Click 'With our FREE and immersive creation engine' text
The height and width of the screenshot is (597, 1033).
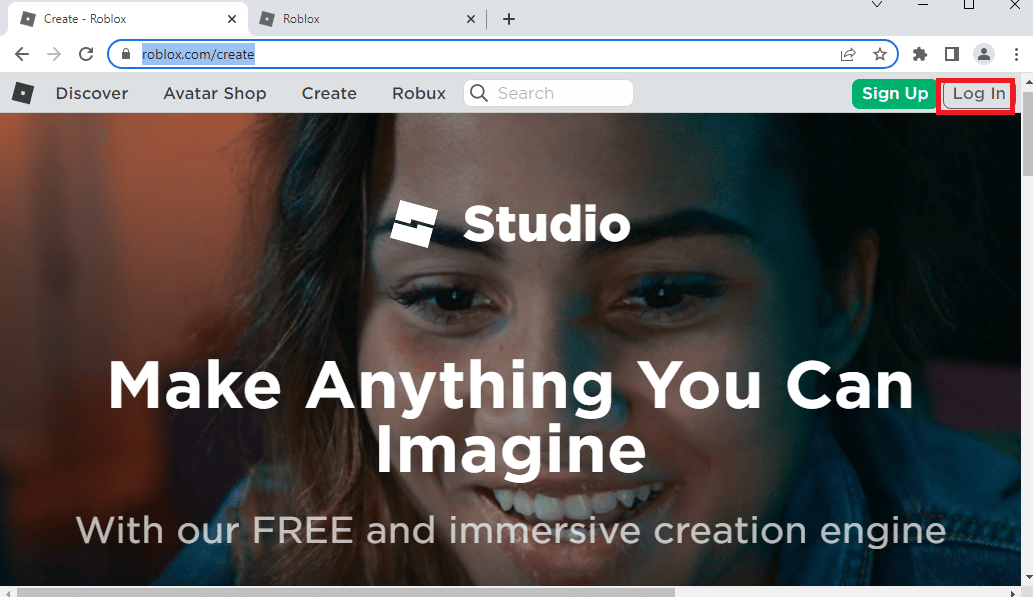point(511,530)
